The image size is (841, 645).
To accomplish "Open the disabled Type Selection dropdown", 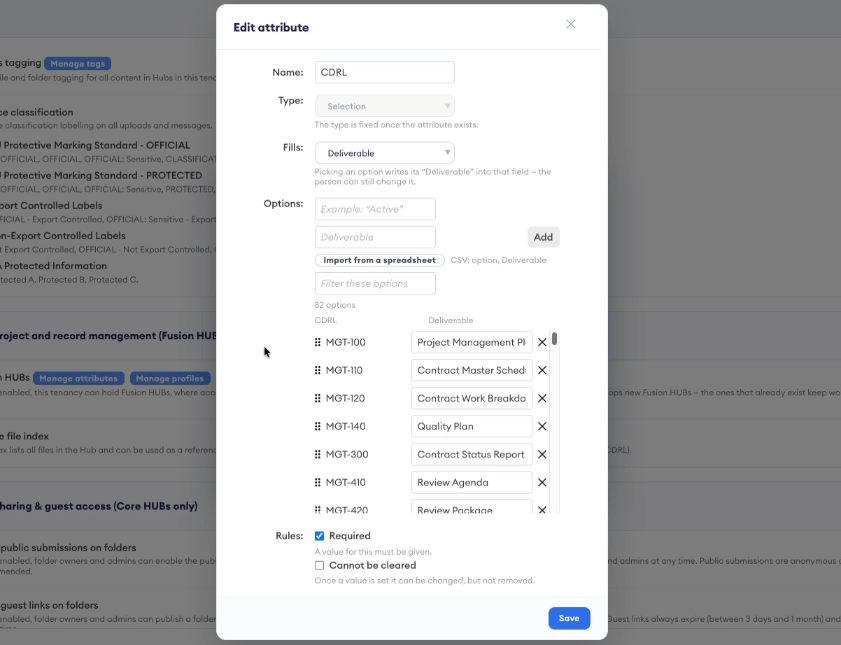I will coord(385,106).
